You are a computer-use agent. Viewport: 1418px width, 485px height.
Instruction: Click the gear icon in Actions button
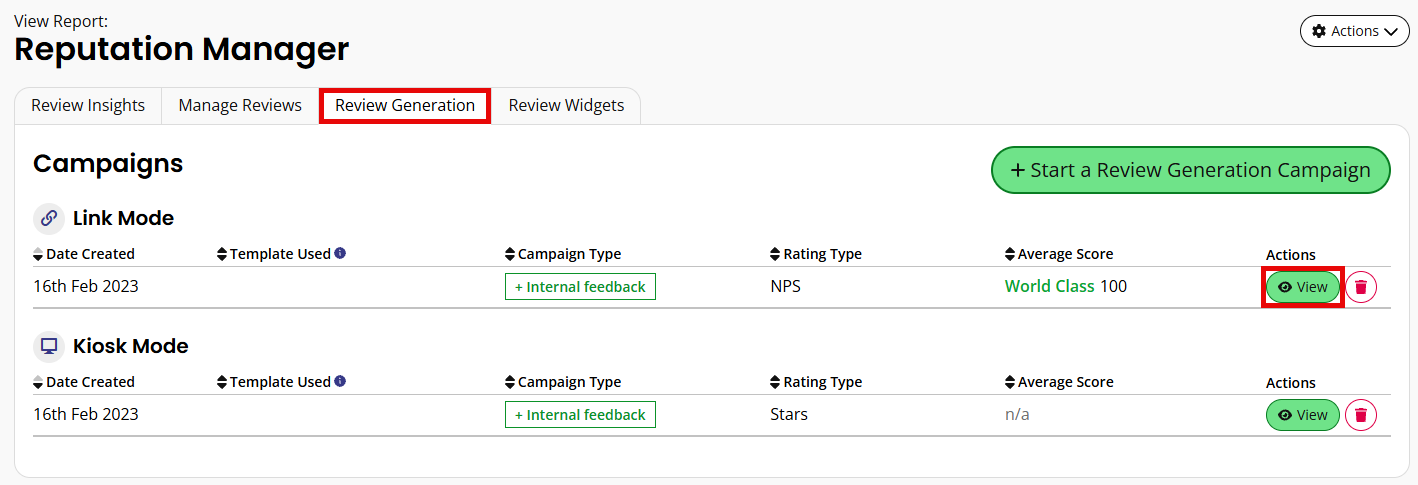point(1319,31)
